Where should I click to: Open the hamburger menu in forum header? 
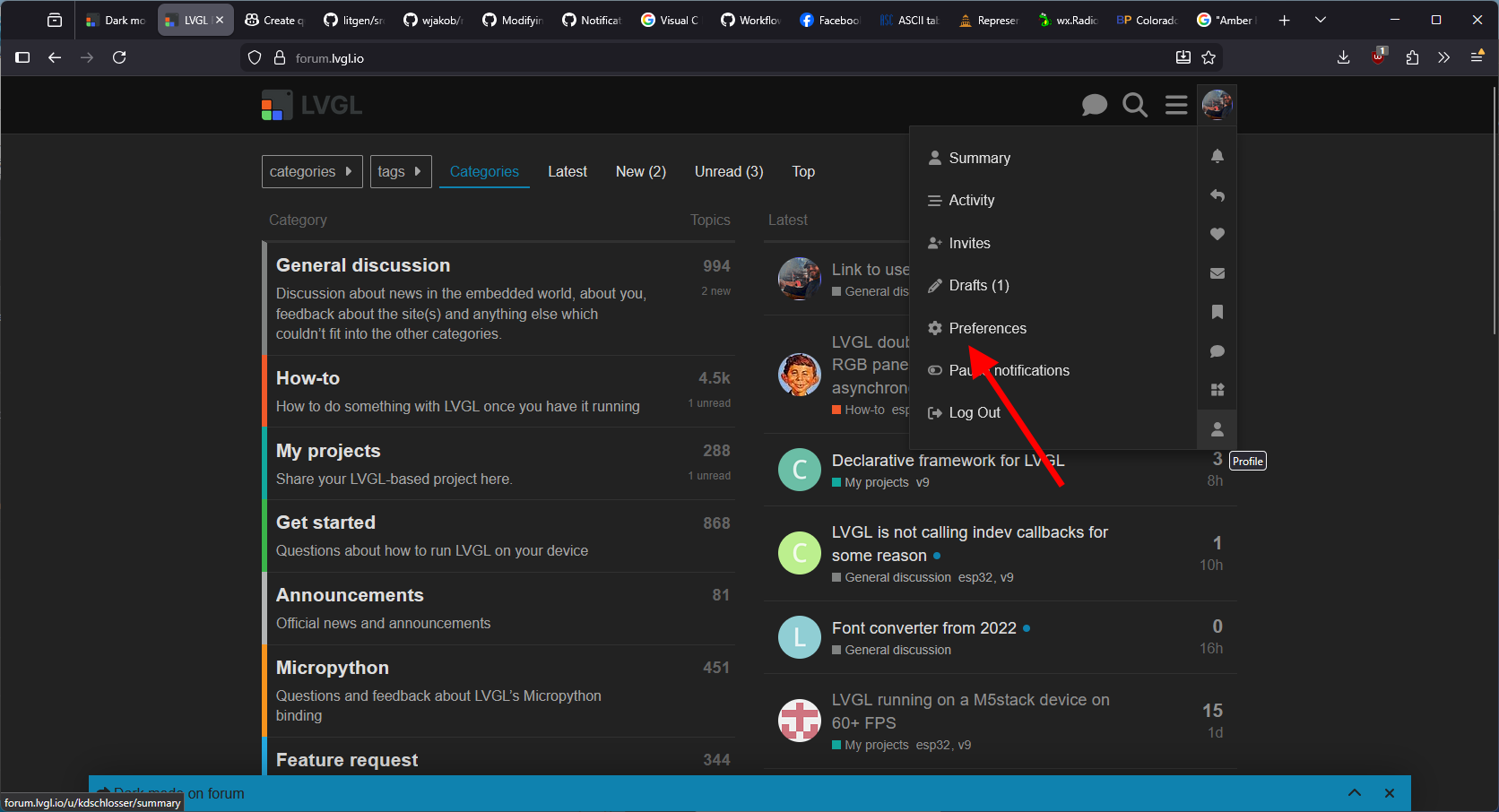click(1176, 105)
